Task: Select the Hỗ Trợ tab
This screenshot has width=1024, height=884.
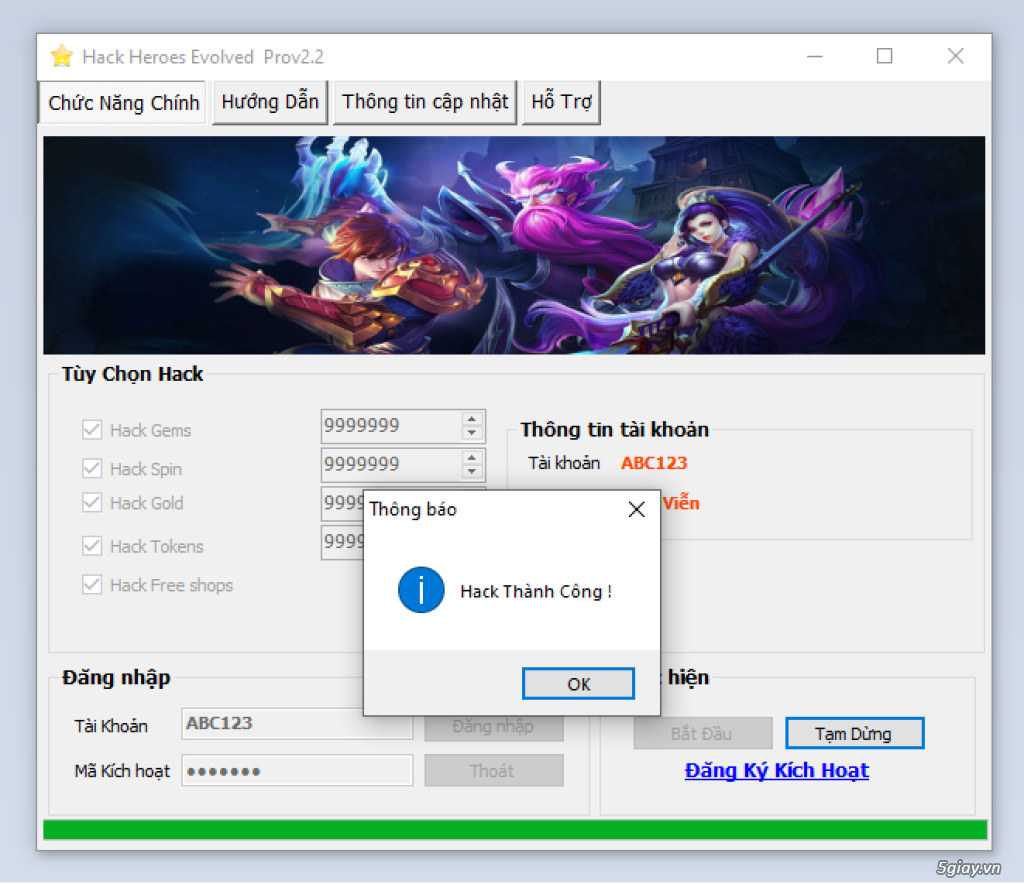Action: [x=561, y=101]
